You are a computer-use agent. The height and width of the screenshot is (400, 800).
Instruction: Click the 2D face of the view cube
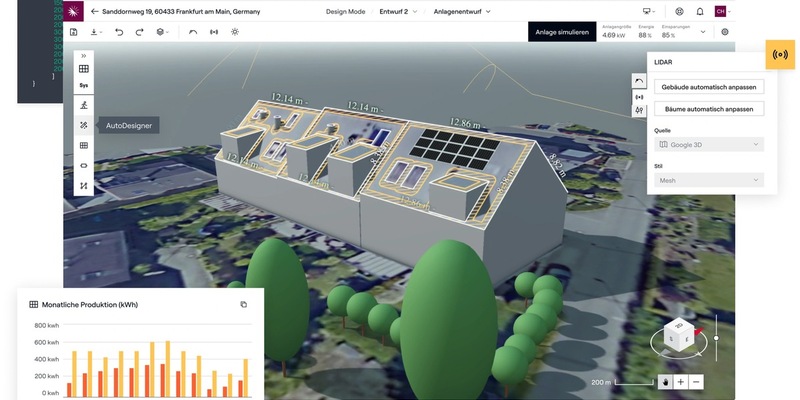679,326
